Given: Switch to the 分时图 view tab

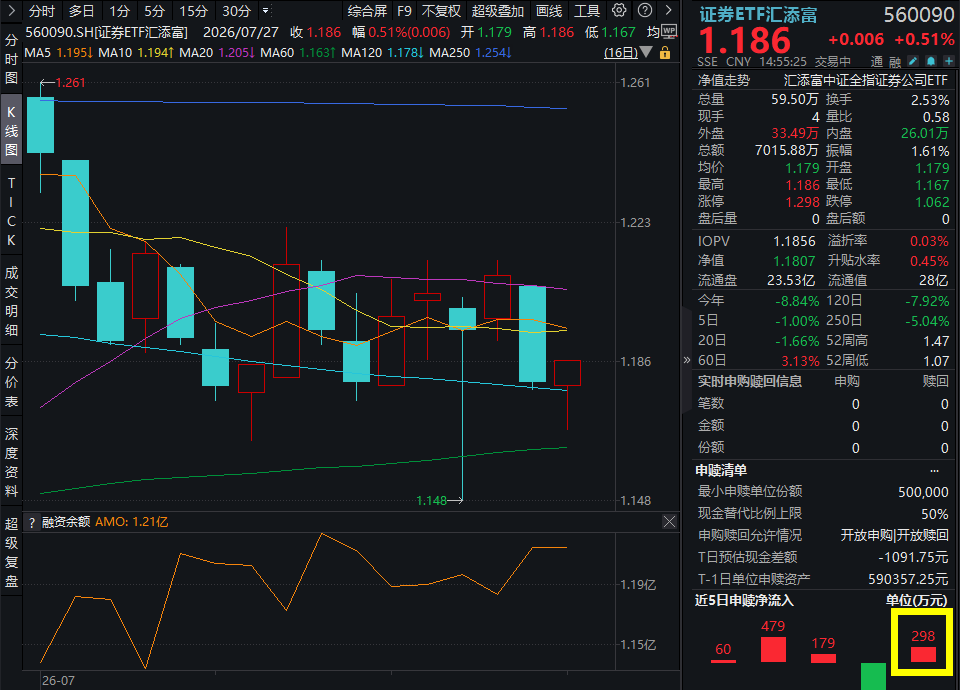Looking at the screenshot, I should [11, 59].
